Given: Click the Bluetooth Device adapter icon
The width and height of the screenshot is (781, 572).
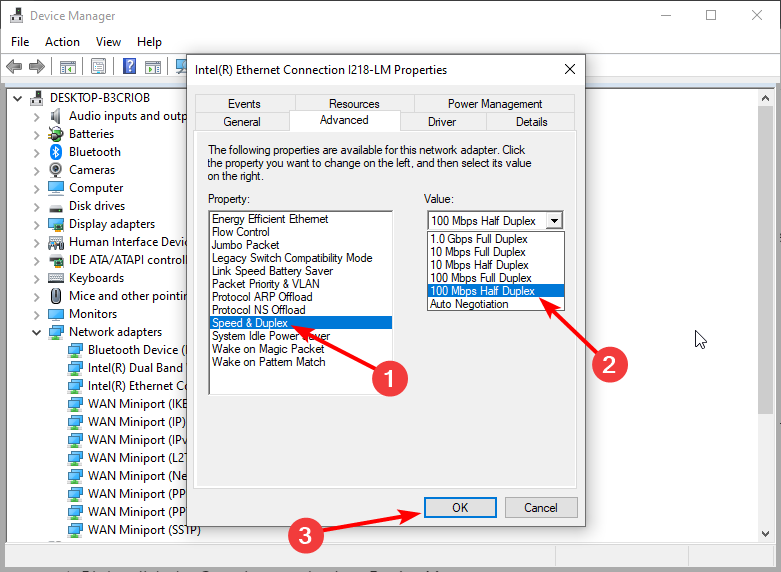Looking at the screenshot, I should tap(75, 350).
